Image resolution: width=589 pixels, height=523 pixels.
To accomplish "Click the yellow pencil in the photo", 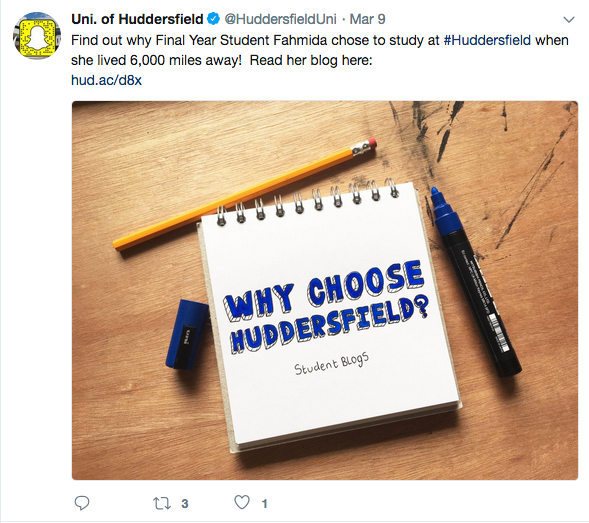I will point(244,195).
